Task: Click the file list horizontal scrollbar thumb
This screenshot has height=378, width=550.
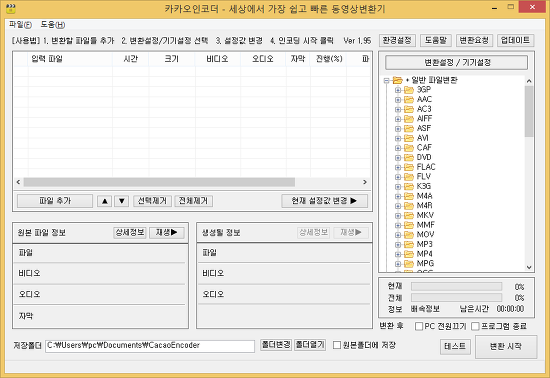Action: click(159, 182)
